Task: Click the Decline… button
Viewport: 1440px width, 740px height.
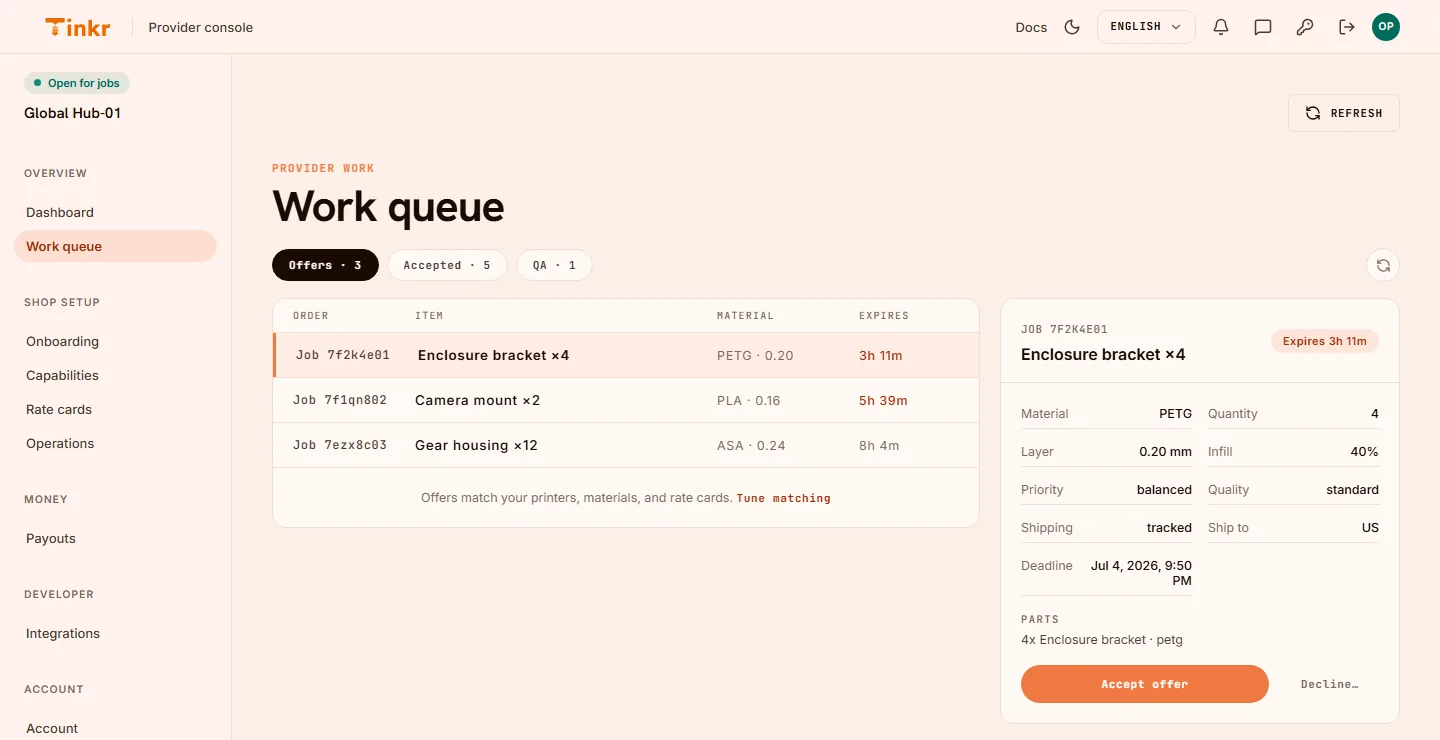Action: 1329,684
